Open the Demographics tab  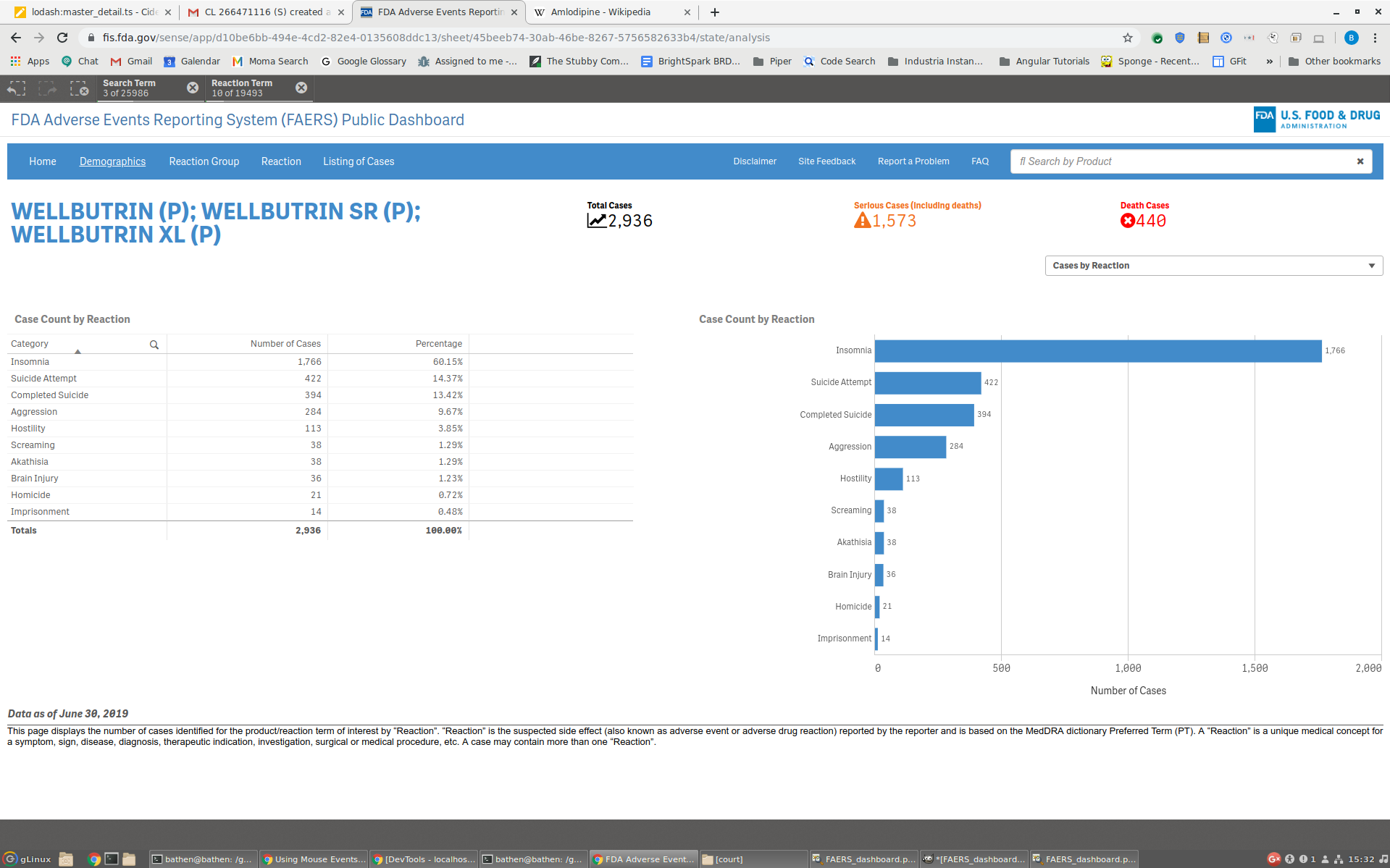[x=112, y=161]
